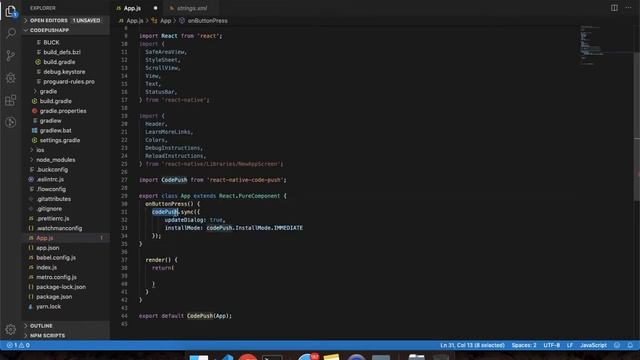Open notifications bell in status bar
Screen dimensions: 640x360
[630, 345]
